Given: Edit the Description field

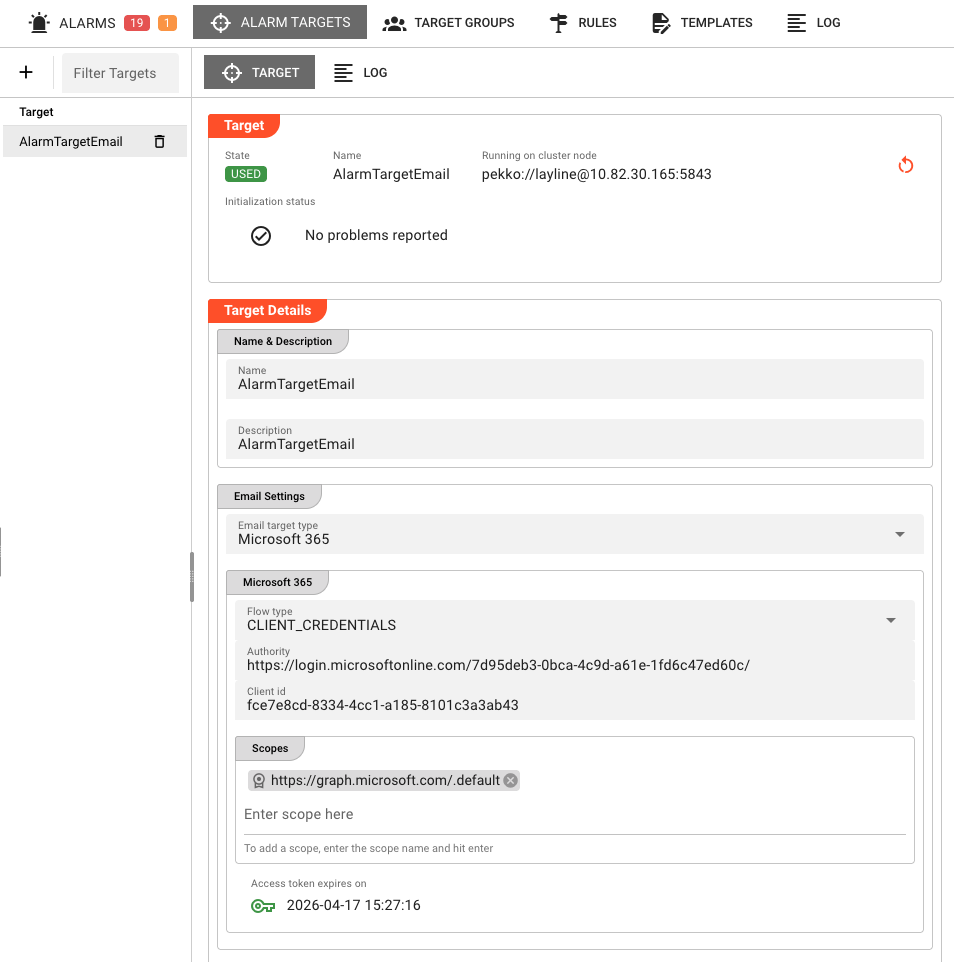Looking at the screenshot, I should click(575, 439).
